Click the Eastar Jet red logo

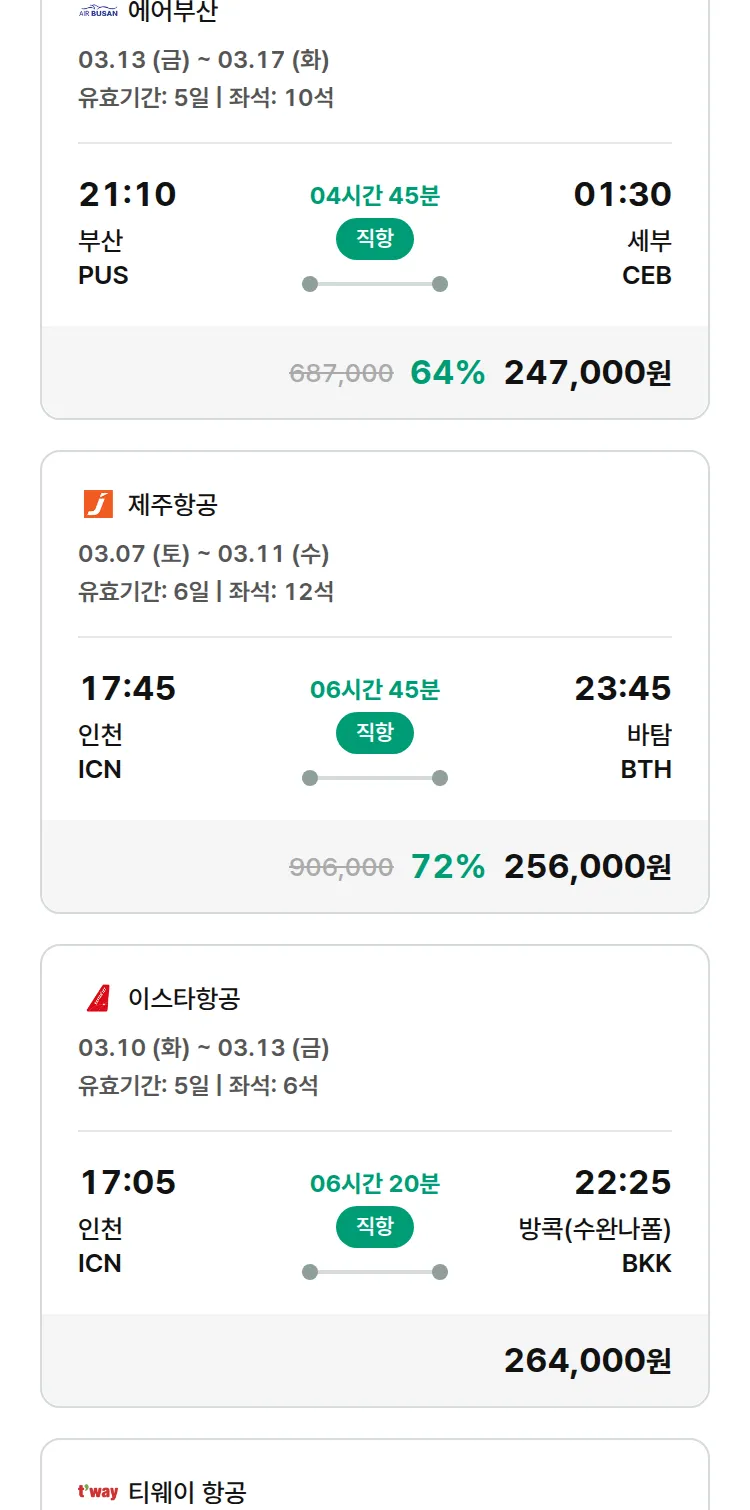pos(98,998)
